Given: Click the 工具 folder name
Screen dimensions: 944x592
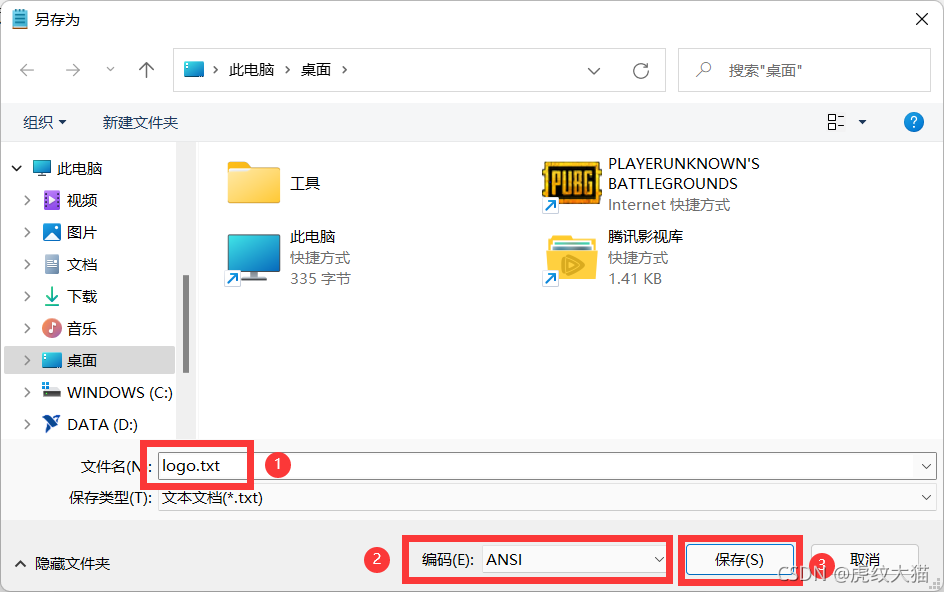Looking at the screenshot, I should click(305, 183).
